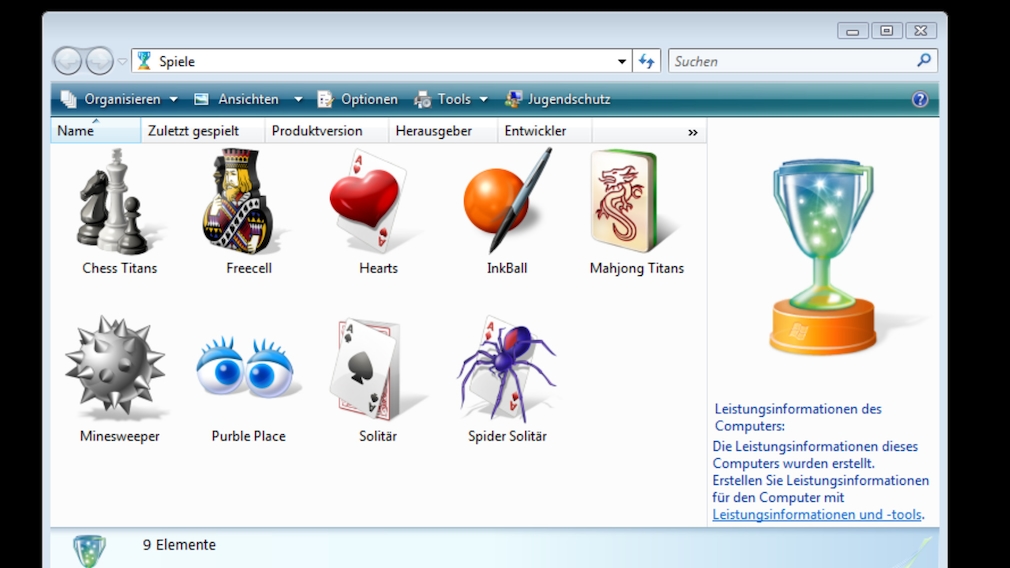Open the help question mark icon
The image size is (1010, 568).
coord(920,99)
